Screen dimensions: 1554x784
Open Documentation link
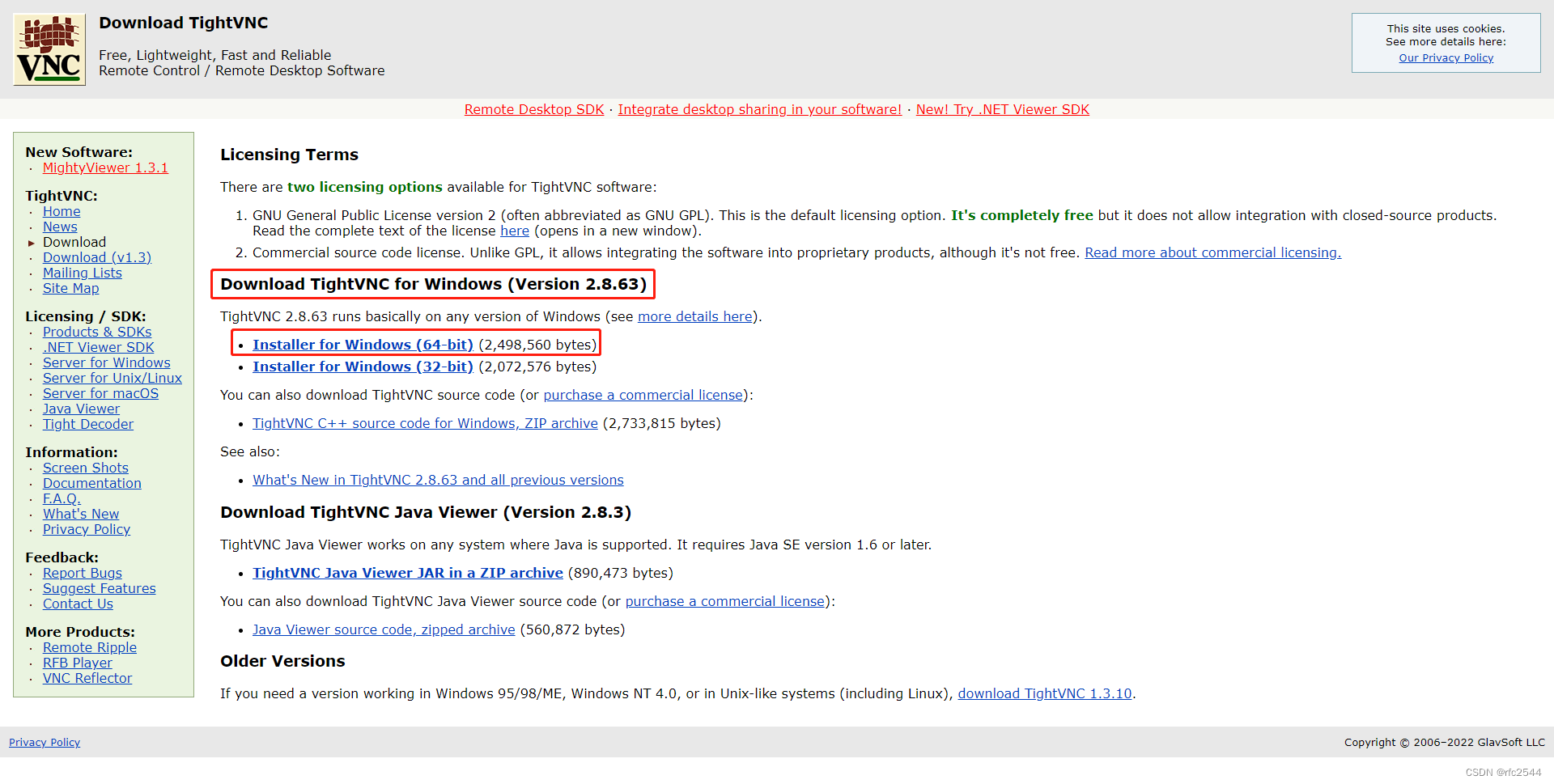92,483
